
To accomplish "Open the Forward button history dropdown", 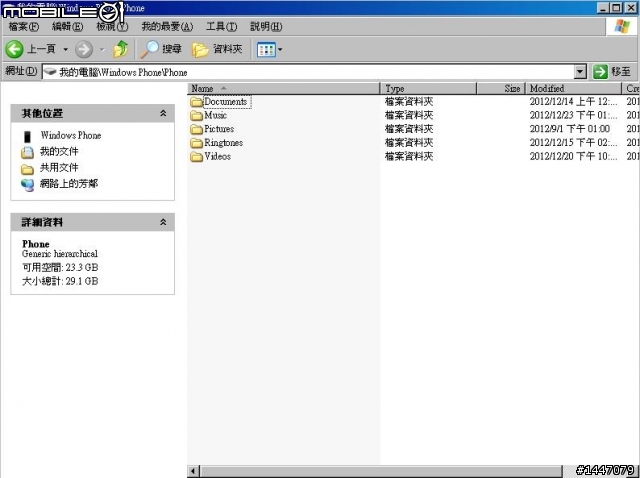I will [x=102, y=49].
